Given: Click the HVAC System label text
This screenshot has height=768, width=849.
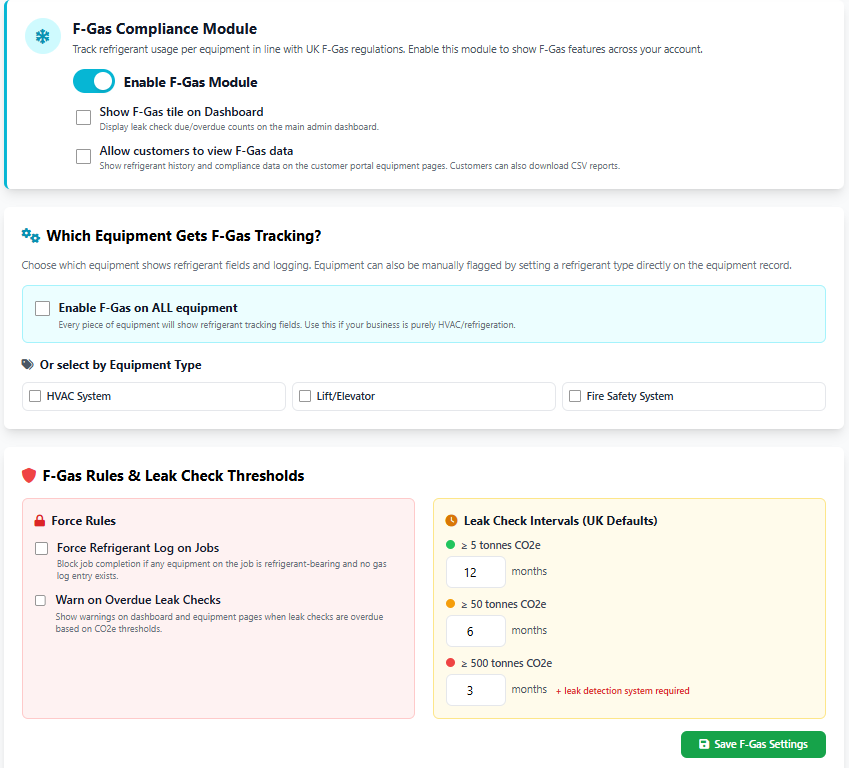Looking at the screenshot, I should pyautogui.click(x=79, y=396).
